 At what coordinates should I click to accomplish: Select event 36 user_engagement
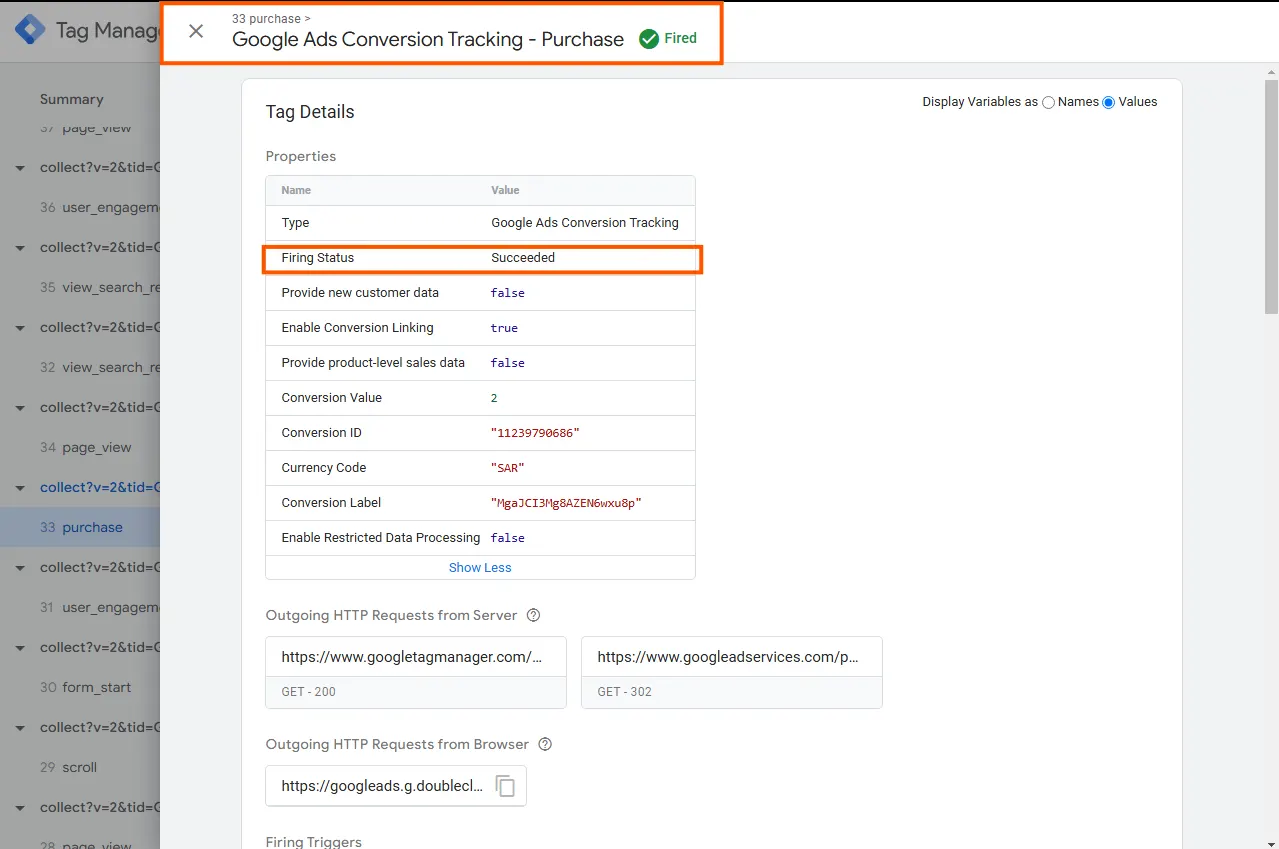click(x=80, y=207)
